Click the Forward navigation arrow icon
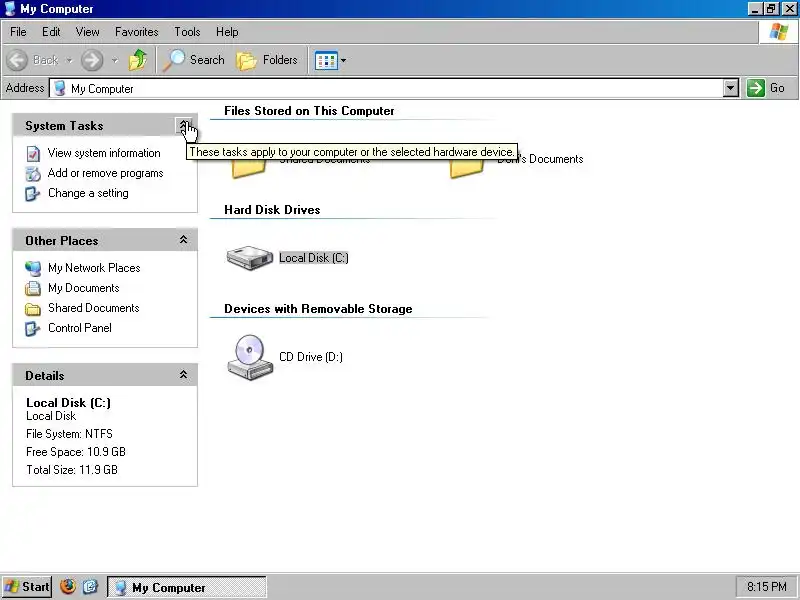Screen dimensions: 800x600 point(92,60)
